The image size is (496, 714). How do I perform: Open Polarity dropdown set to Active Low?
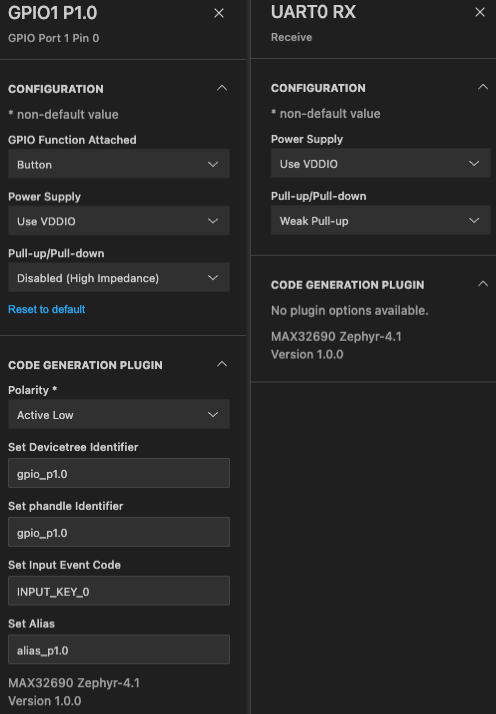pos(119,414)
